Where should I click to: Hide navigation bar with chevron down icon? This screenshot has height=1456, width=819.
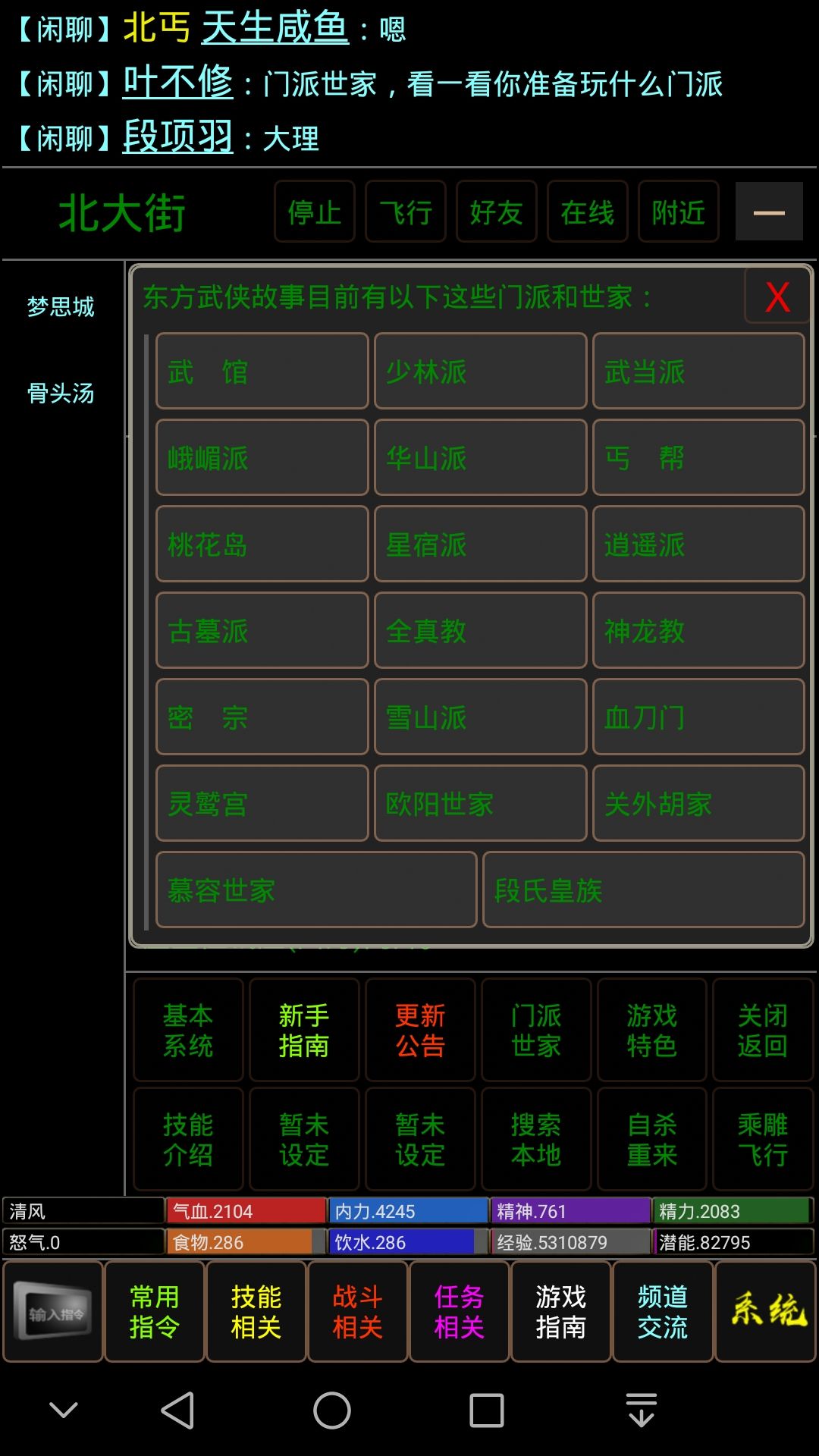pos(64,1410)
